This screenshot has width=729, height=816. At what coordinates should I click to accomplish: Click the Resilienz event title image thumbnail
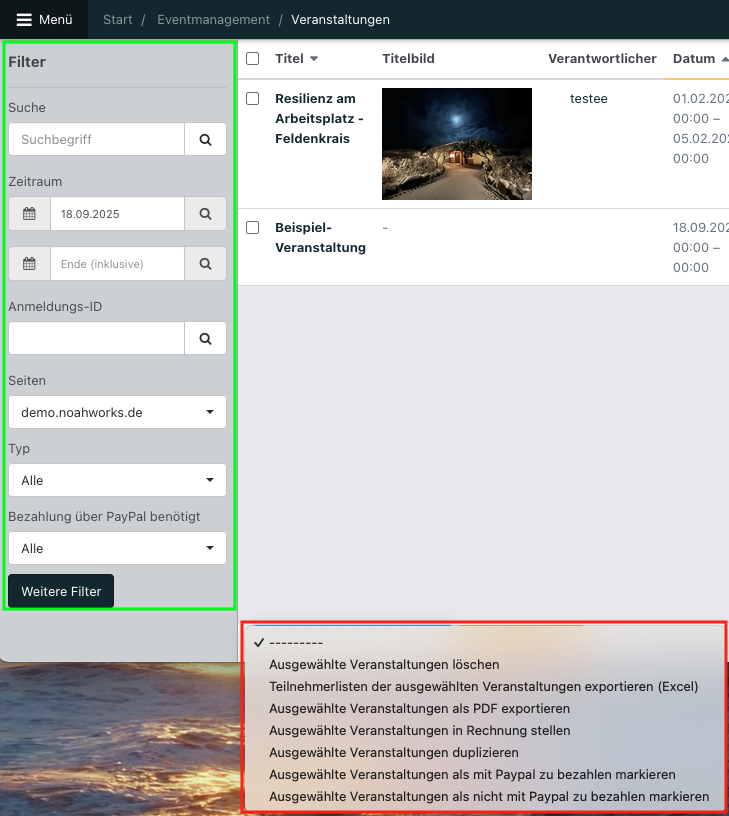[x=457, y=144]
